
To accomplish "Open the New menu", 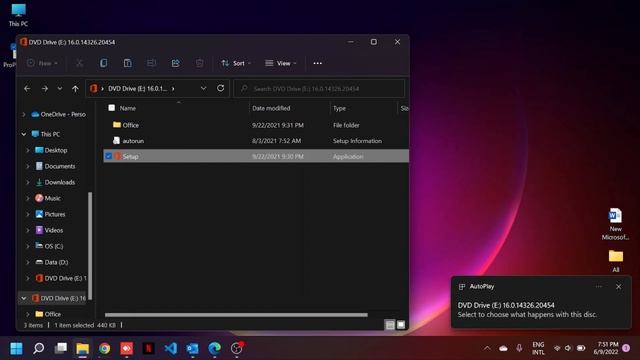I will click(x=42, y=63).
